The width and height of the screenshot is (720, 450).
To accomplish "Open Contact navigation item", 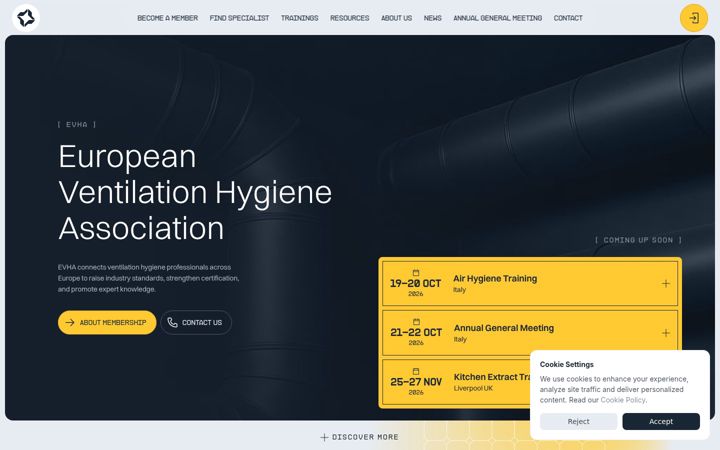I will tap(568, 18).
